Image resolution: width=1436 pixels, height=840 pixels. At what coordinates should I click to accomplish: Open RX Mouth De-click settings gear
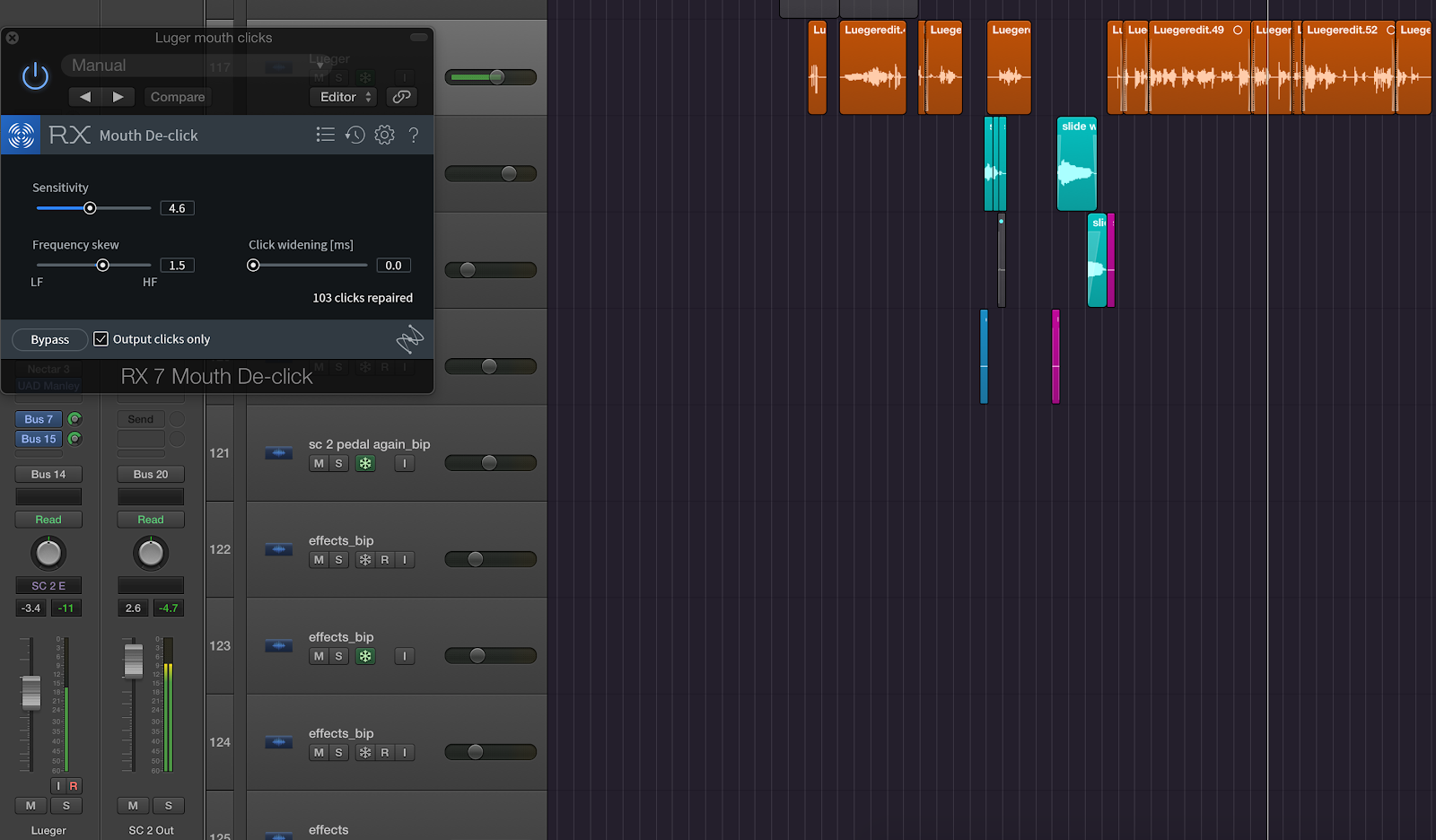pos(384,135)
